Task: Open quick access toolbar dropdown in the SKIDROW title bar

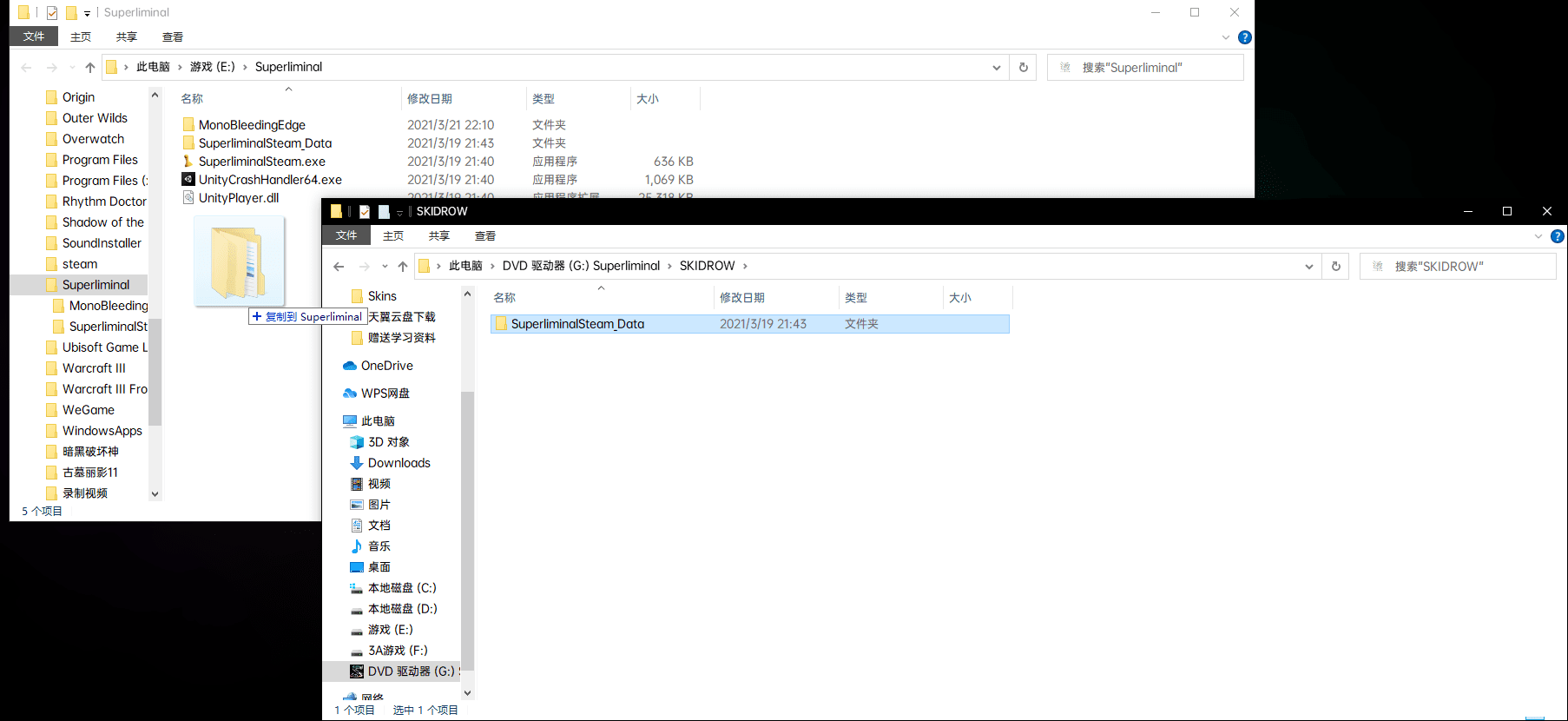Action: click(x=400, y=212)
